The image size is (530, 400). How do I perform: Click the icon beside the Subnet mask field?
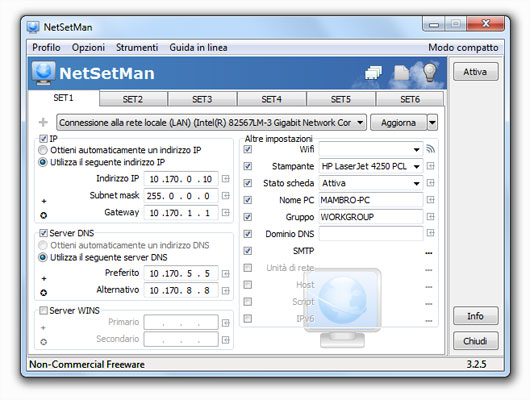click(225, 195)
